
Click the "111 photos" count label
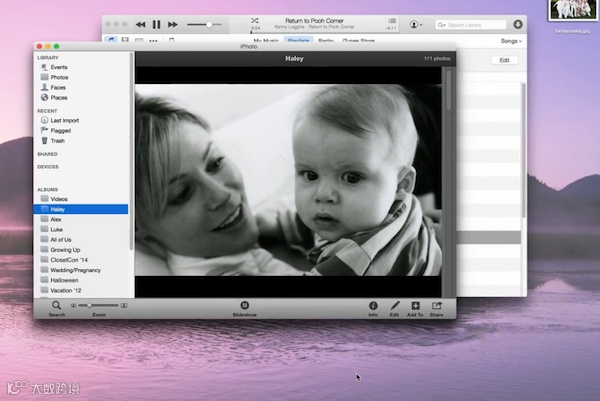click(437, 59)
